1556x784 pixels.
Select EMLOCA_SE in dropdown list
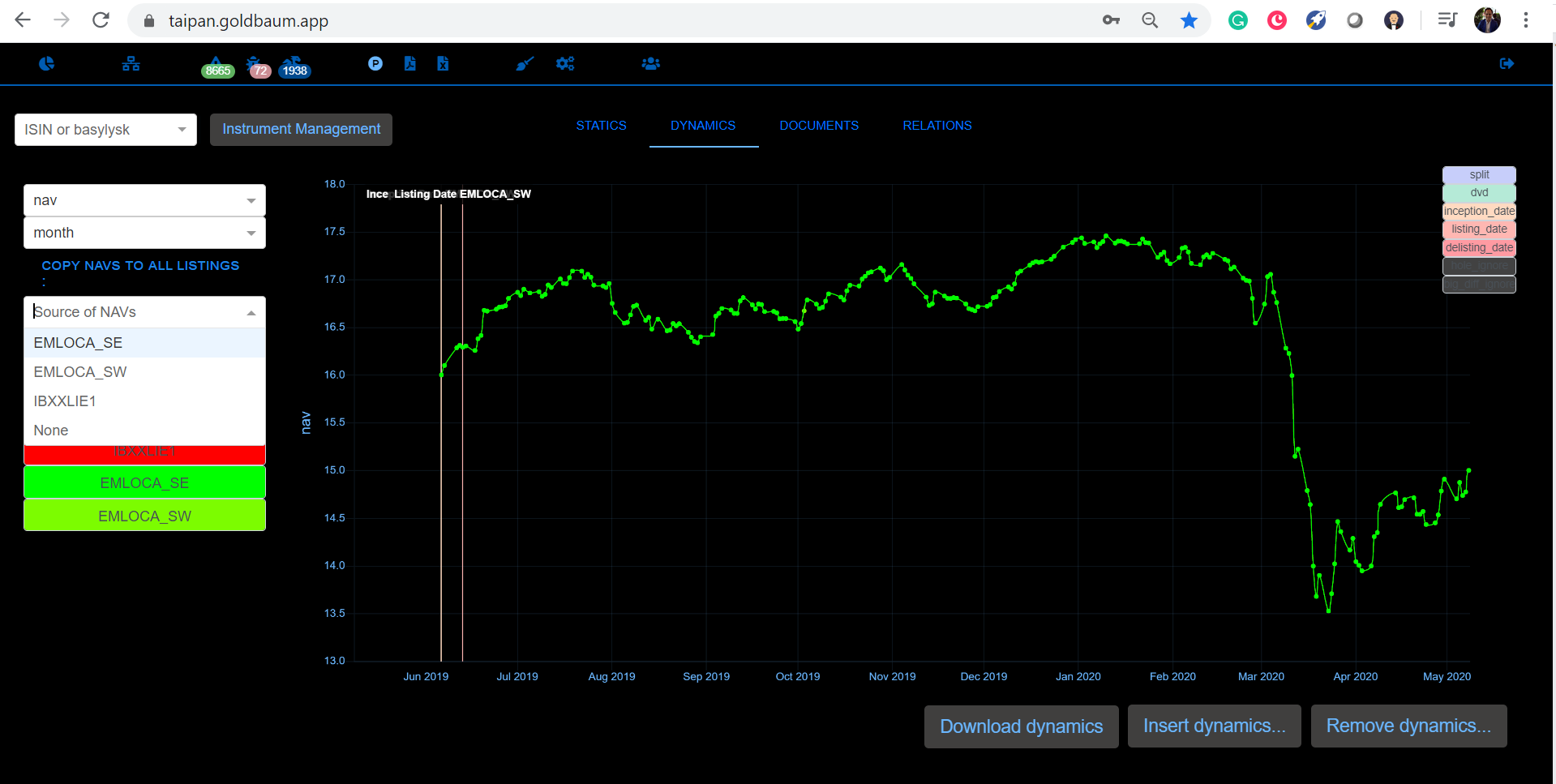coord(144,343)
